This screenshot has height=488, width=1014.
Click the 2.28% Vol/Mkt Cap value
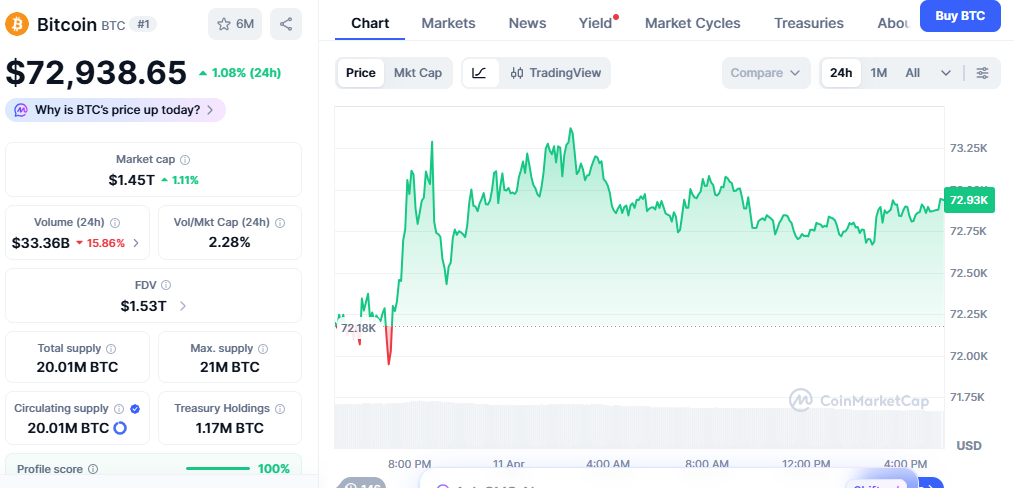click(x=229, y=242)
